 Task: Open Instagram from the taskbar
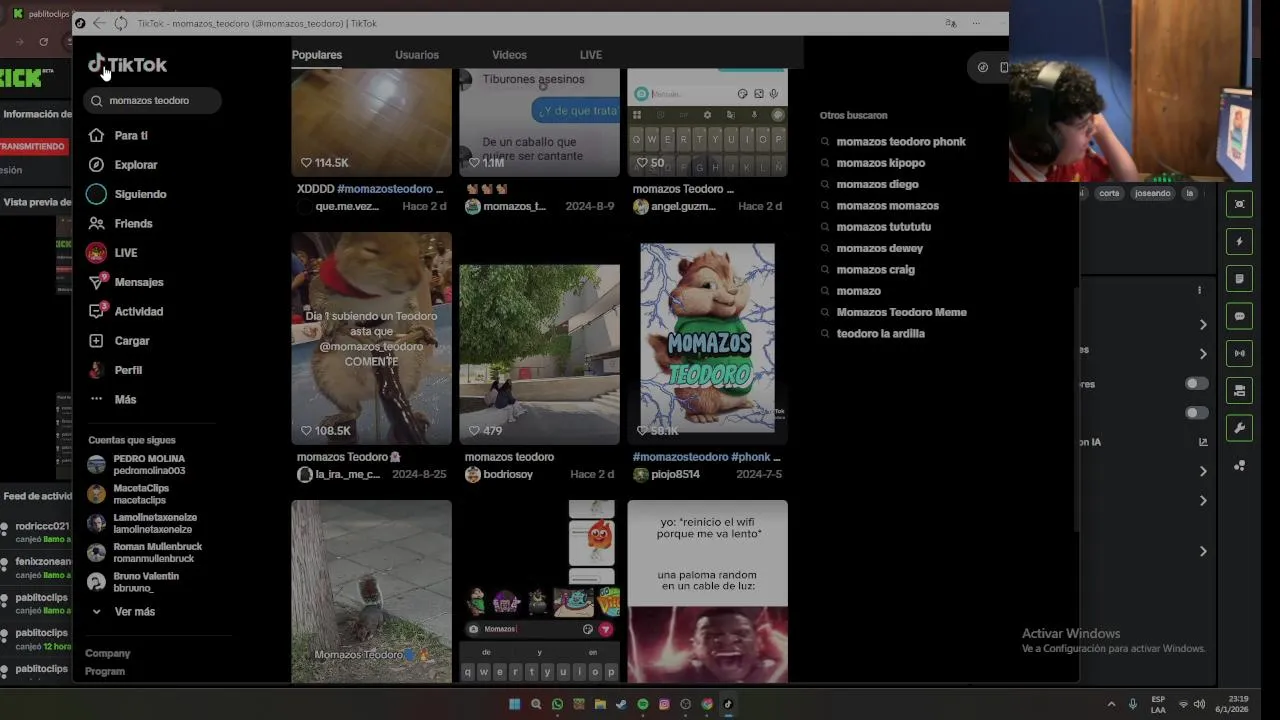click(664, 704)
